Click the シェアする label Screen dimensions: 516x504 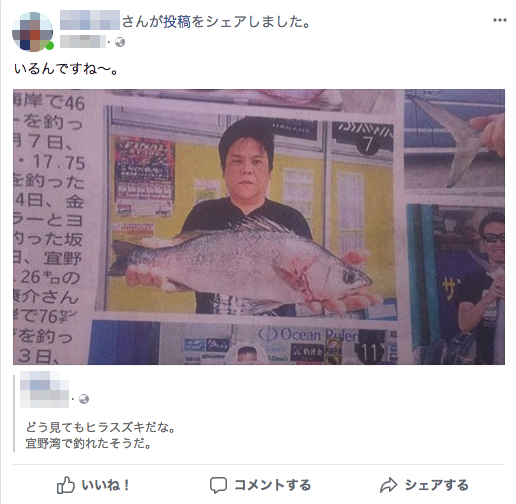(x=437, y=485)
